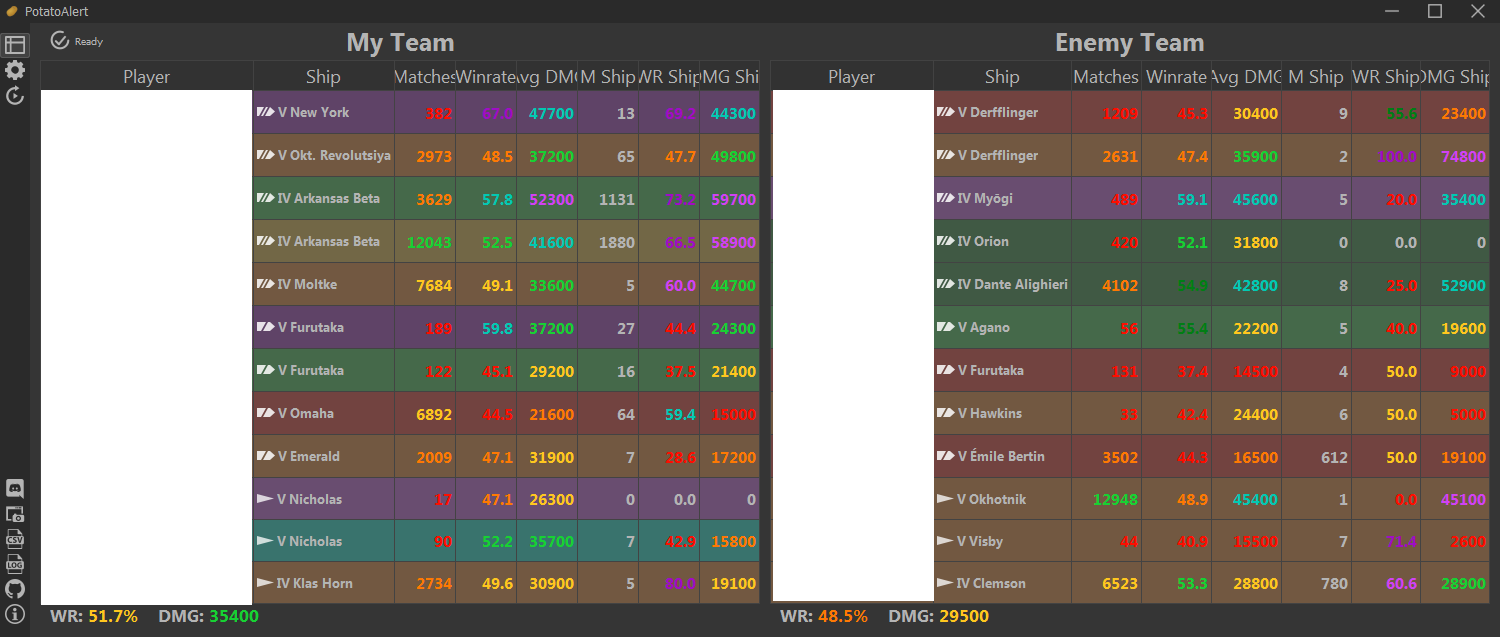
Task: Click the Ready status checkmark icon
Action: click(x=60, y=40)
